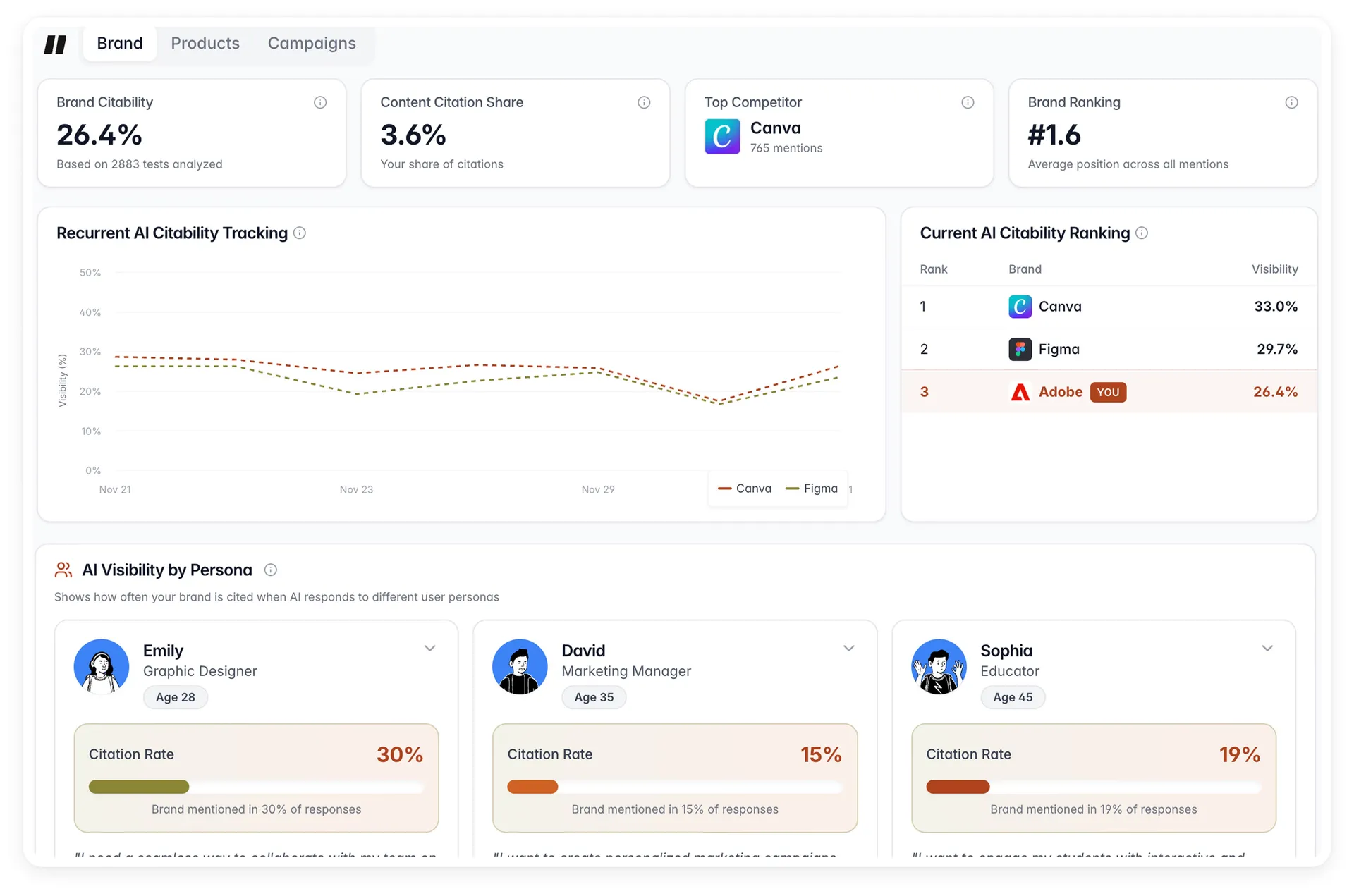Toggle Figma series in chart legend

[x=812, y=489]
